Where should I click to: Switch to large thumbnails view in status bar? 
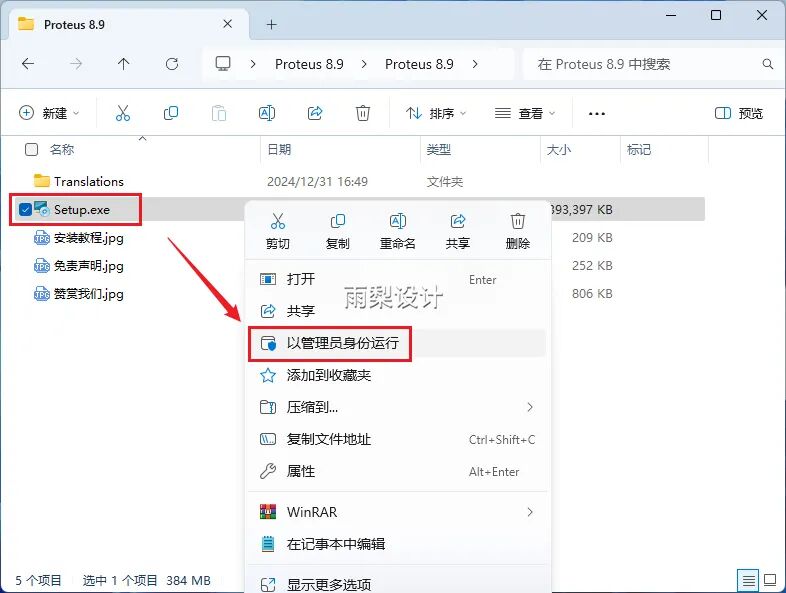coord(771,580)
